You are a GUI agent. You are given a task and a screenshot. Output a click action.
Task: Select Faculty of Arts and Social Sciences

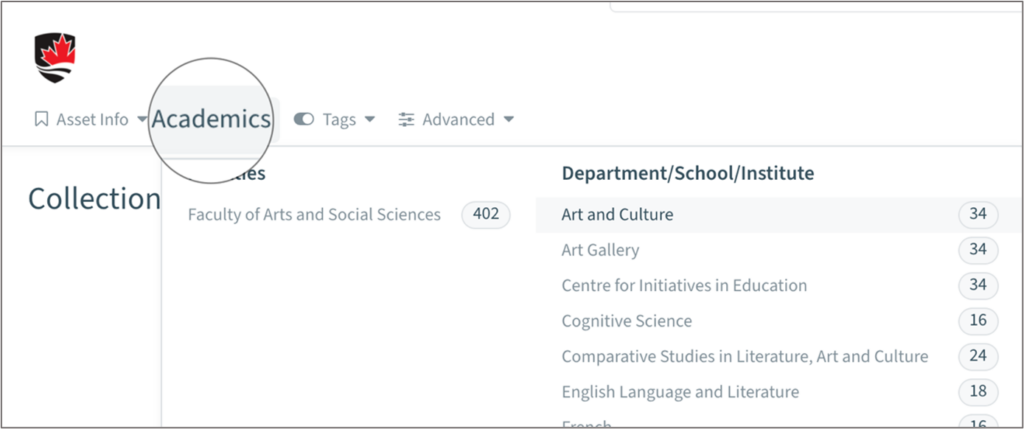(314, 214)
